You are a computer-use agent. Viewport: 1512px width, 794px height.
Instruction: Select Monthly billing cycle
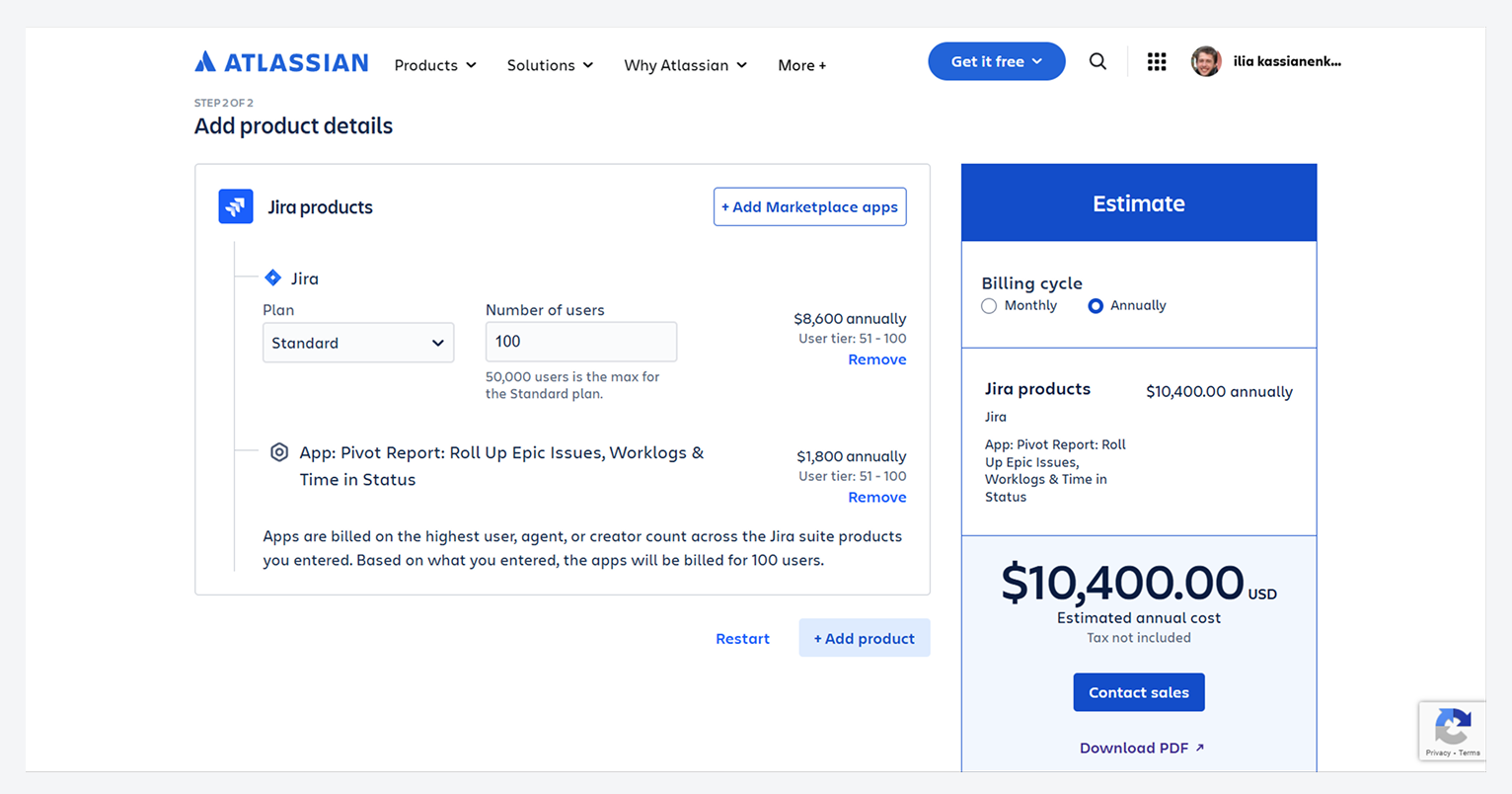pos(989,306)
